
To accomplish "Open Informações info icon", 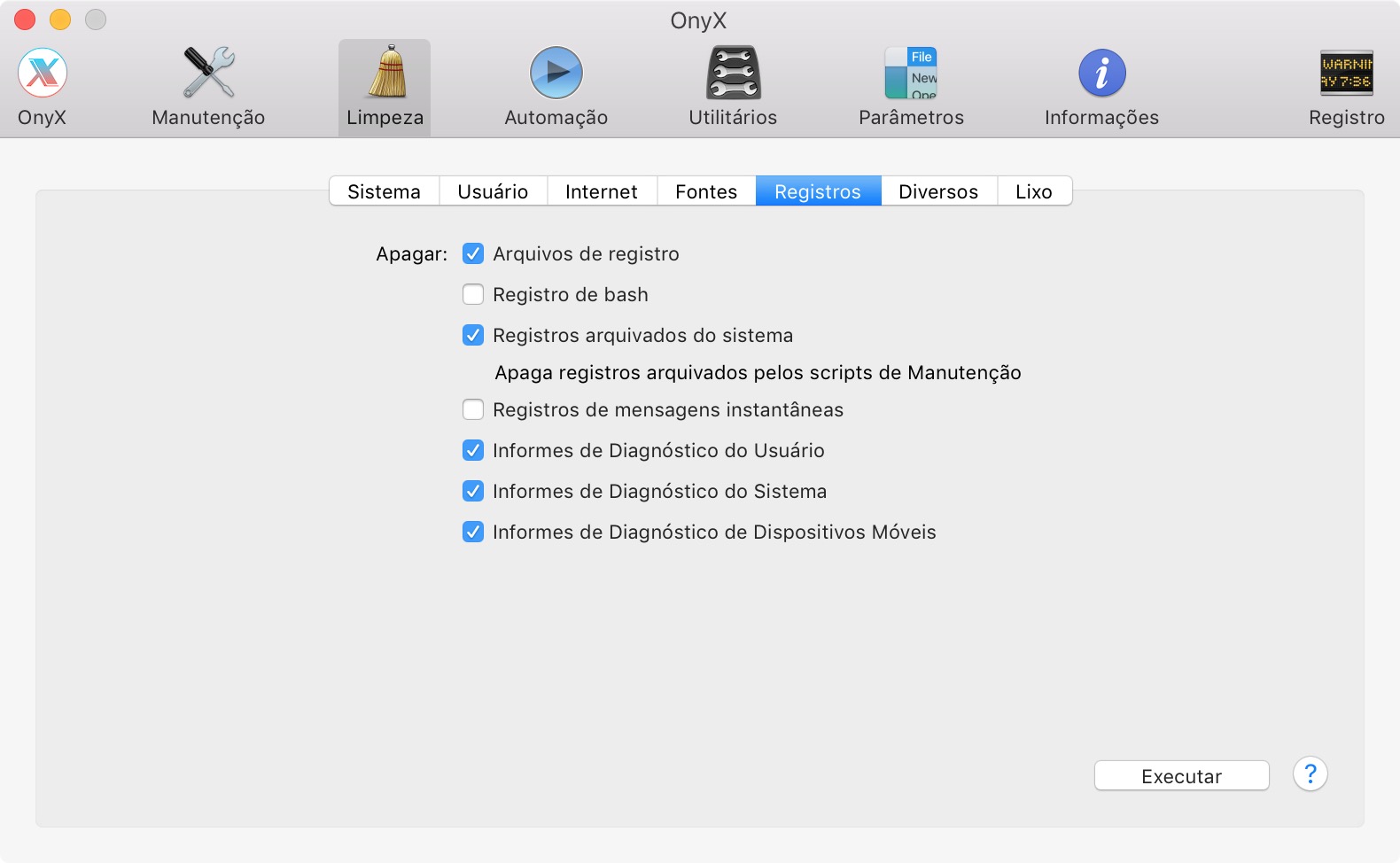I will point(1101,73).
